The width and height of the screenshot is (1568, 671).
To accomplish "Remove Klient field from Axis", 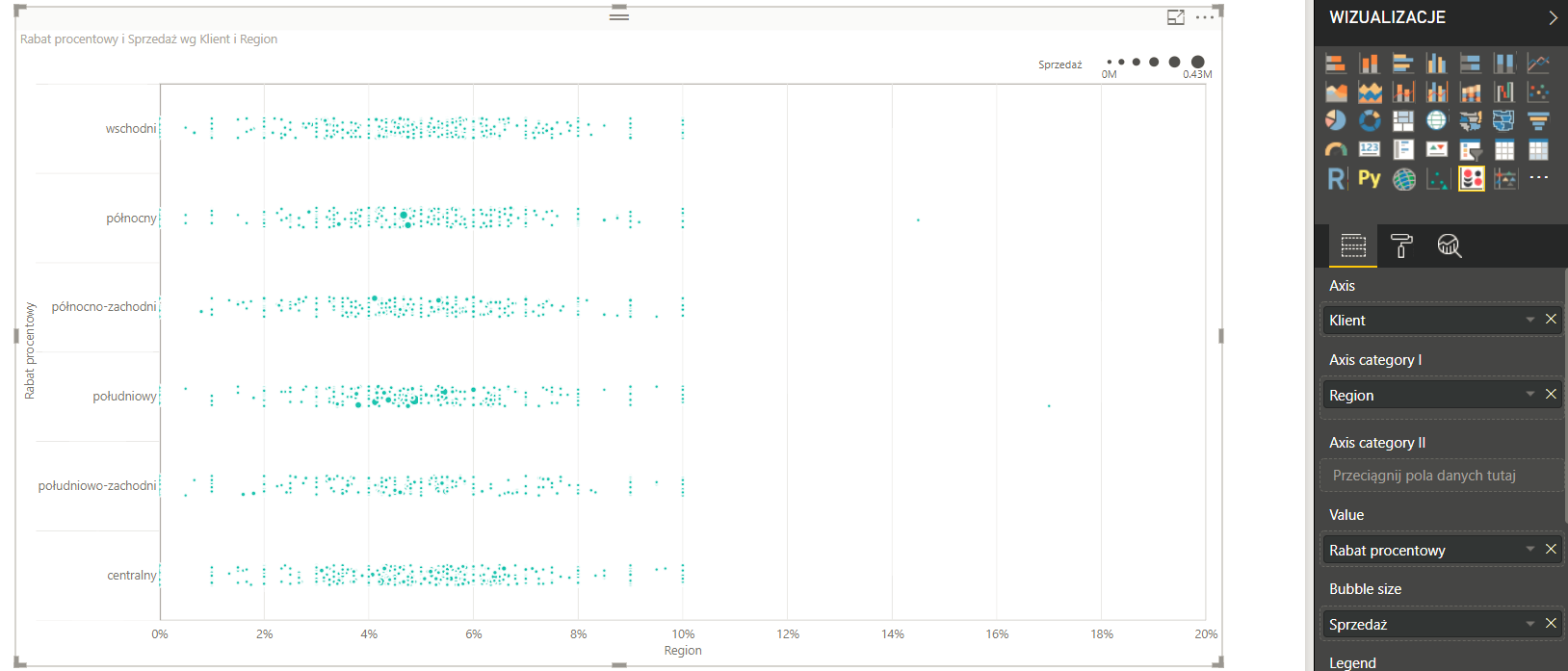I will 1551,320.
